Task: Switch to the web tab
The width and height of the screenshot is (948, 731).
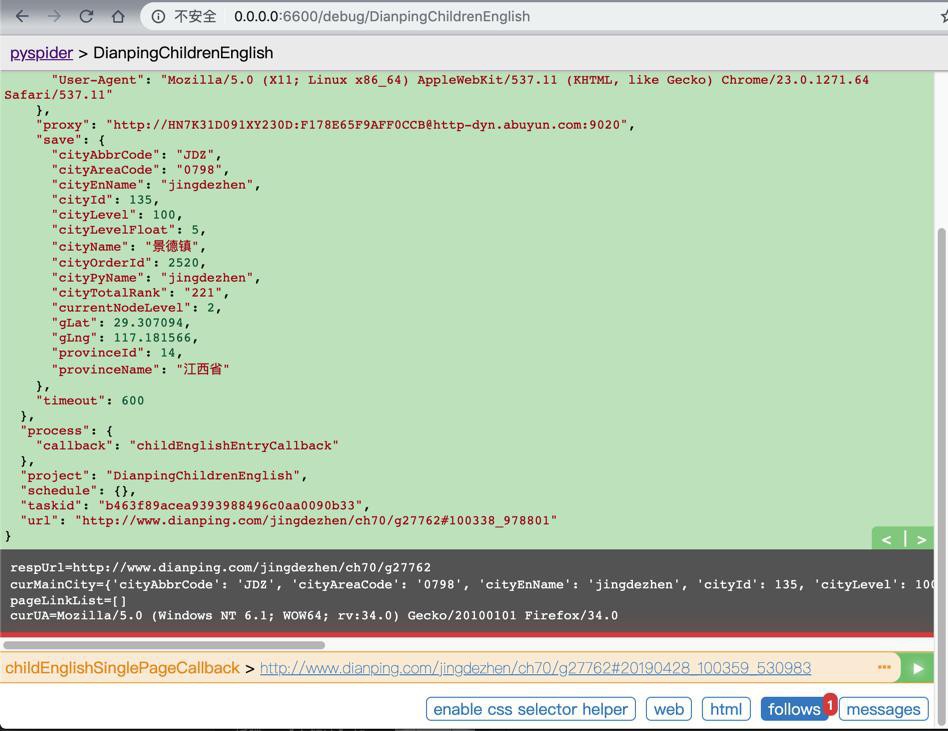Action: click(669, 709)
